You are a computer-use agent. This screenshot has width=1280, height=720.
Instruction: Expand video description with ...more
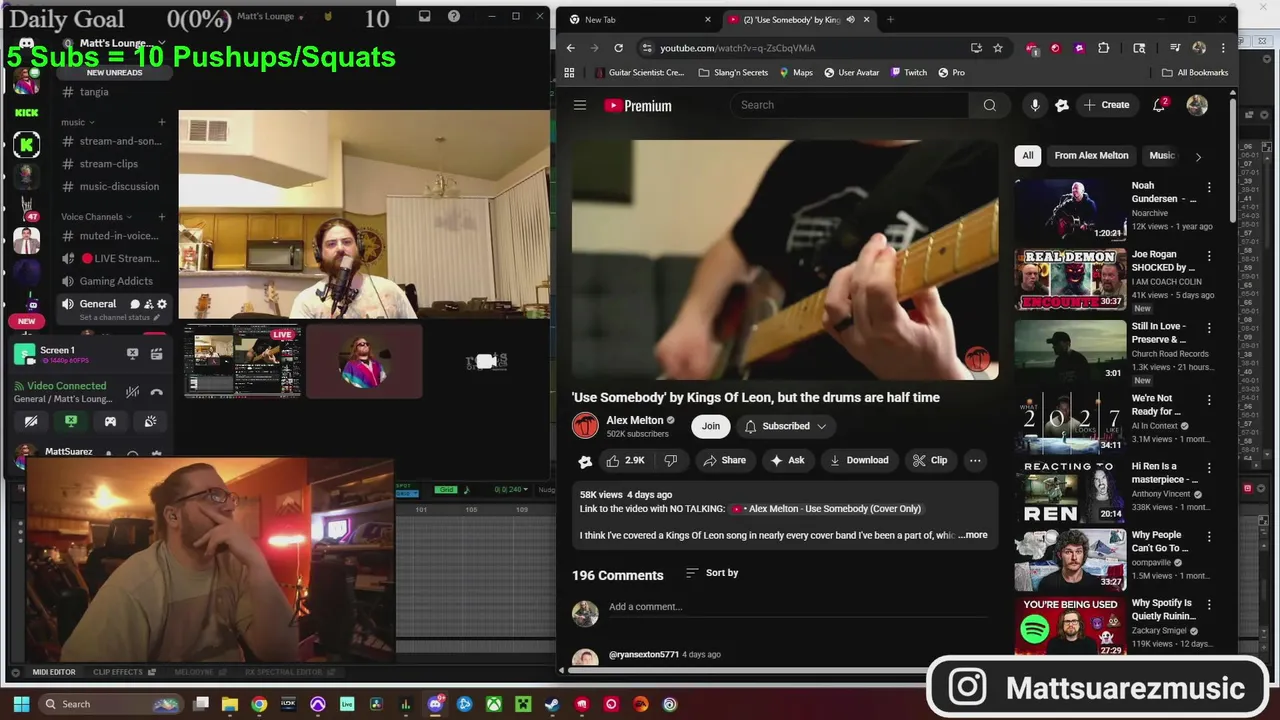tap(973, 535)
